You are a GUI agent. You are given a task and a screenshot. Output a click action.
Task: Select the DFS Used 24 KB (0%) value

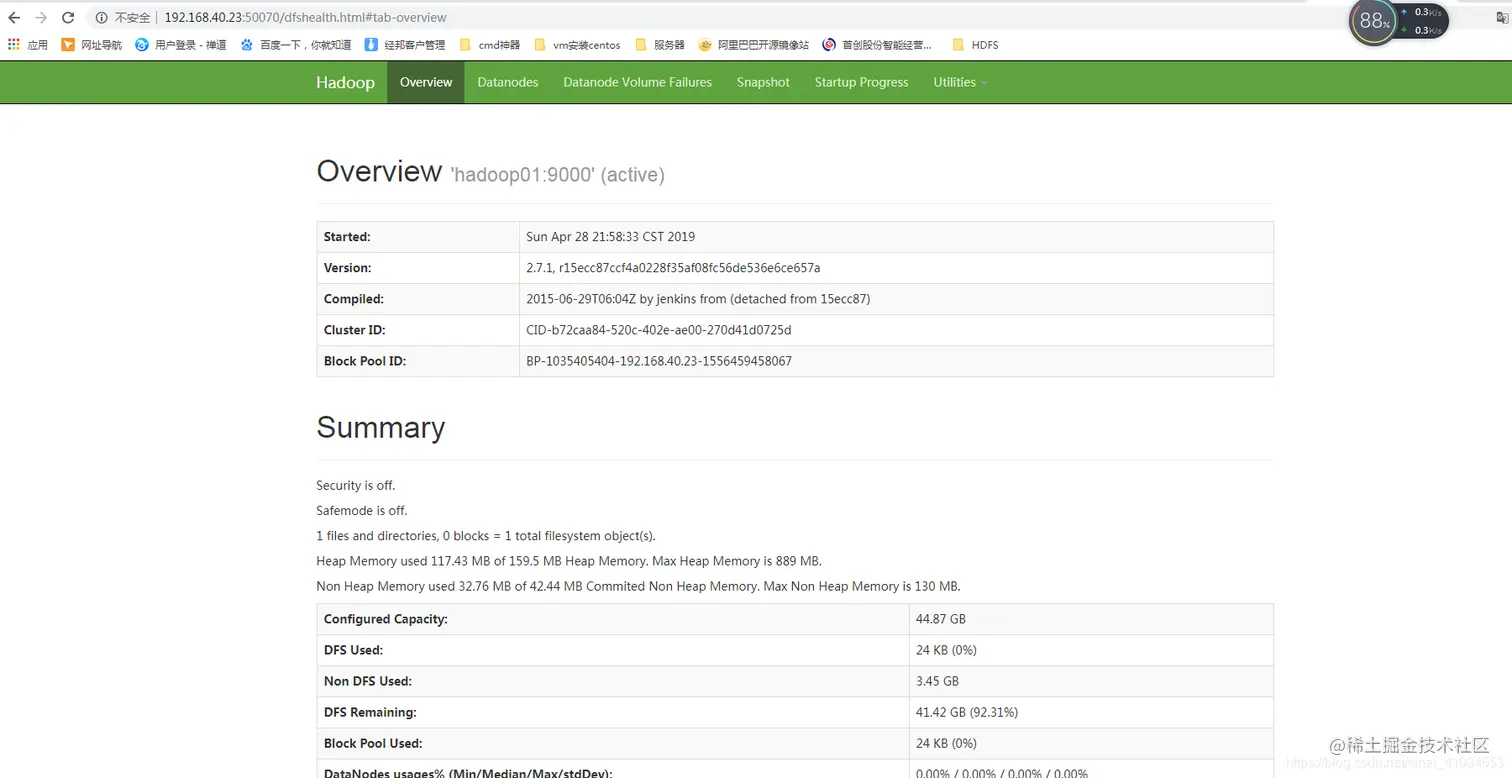(946, 650)
